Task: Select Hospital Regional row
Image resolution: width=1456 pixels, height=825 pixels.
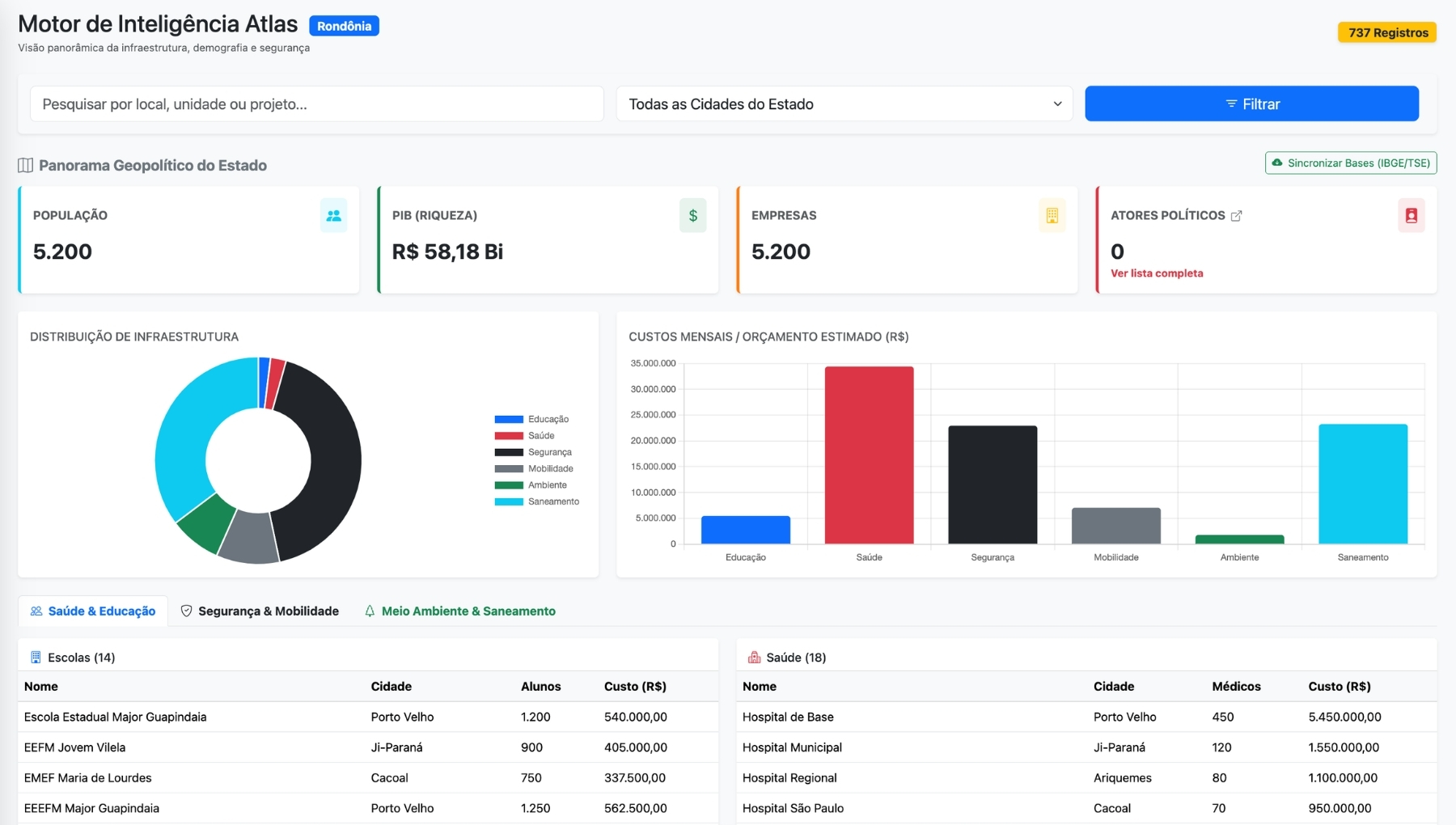Action: click(x=1086, y=778)
